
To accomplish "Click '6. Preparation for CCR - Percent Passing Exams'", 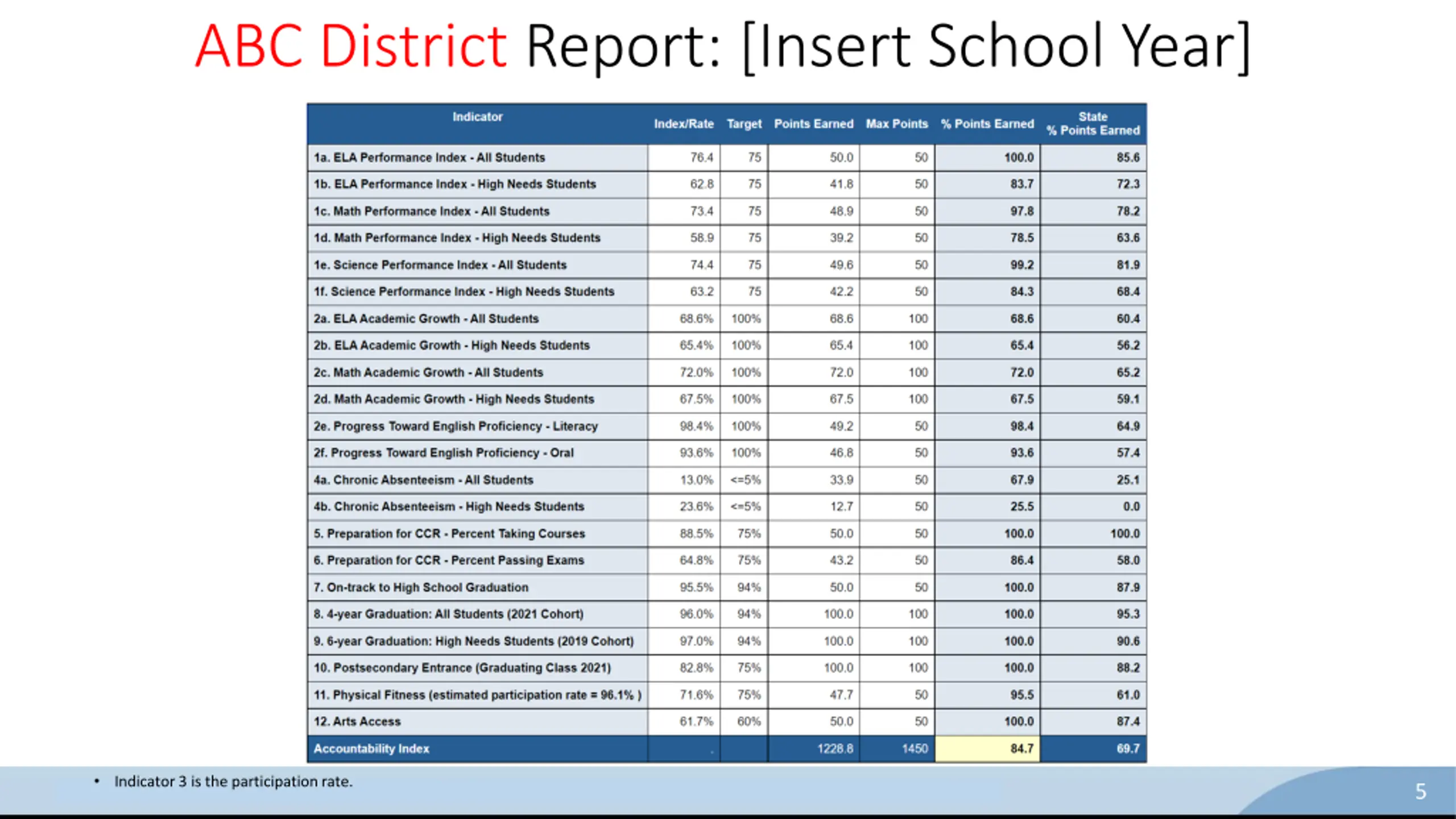I will pos(449,560).
